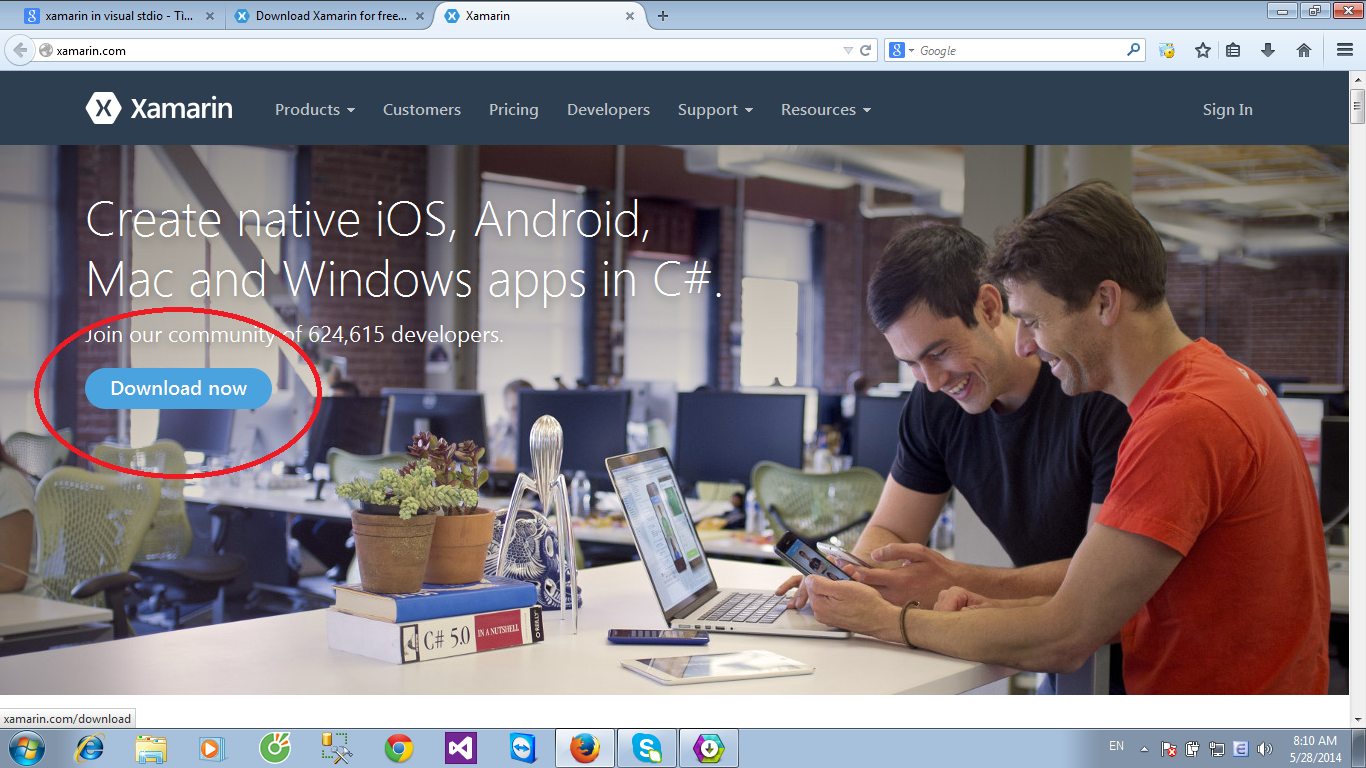This screenshot has width=1366, height=768.
Task: Go back with the browser back arrow
Action: point(20,50)
